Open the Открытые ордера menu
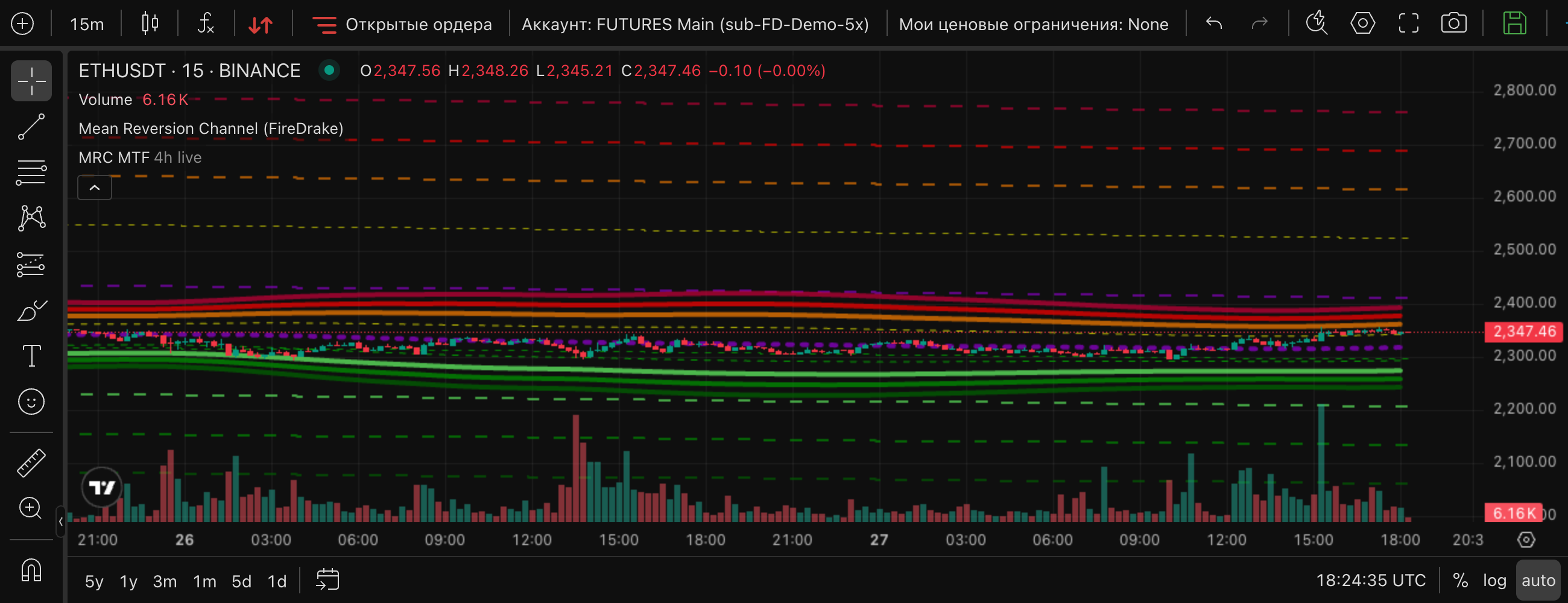Image resolution: width=1568 pixels, height=603 pixels. tap(402, 24)
